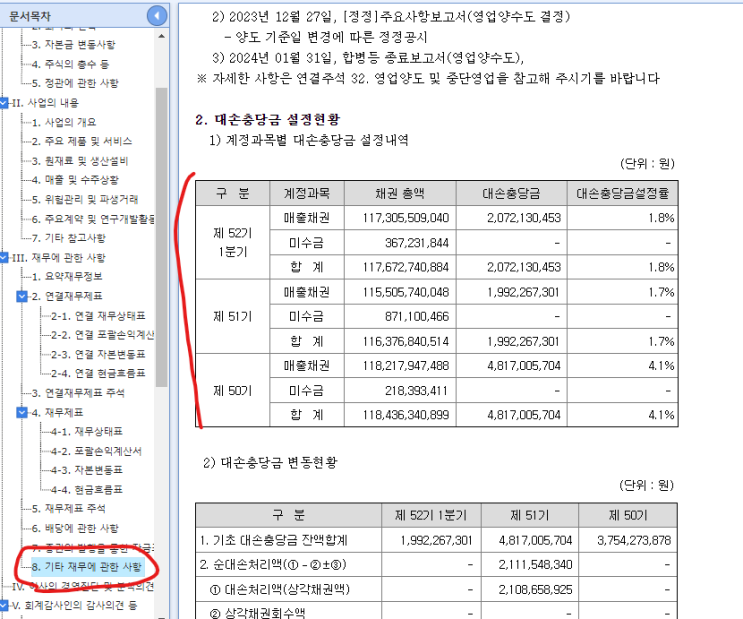Click the value 118,436,340,899
Screen dimensions: 743x619
[x=406, y=415]
